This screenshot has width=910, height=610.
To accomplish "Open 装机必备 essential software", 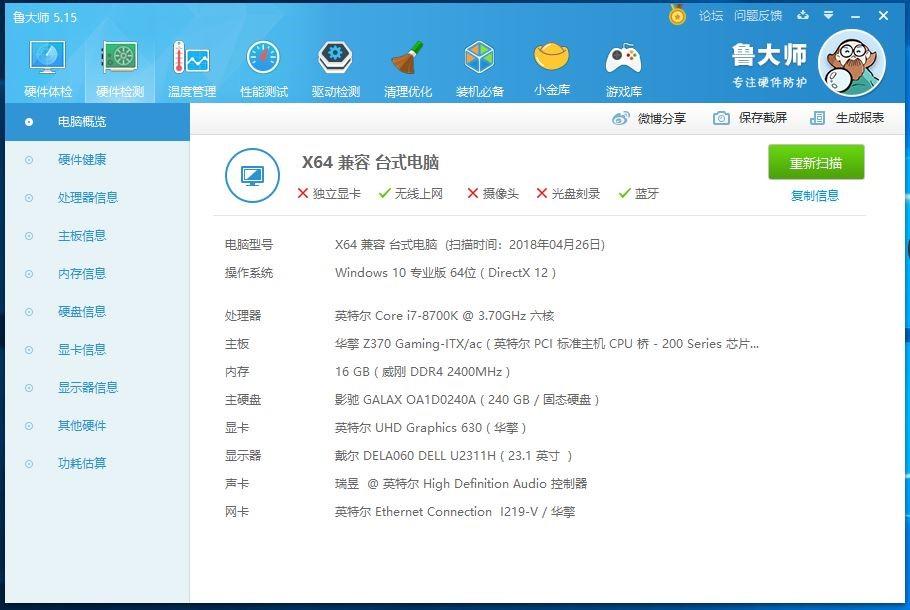I will pyautogui.click(x=479, y=69).
